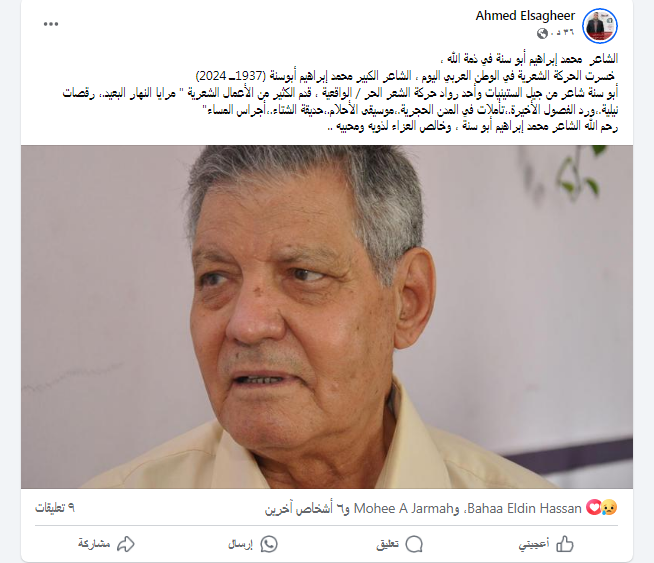
Task: Click the post timestamp next to the globe
Action: click(563, 33)
